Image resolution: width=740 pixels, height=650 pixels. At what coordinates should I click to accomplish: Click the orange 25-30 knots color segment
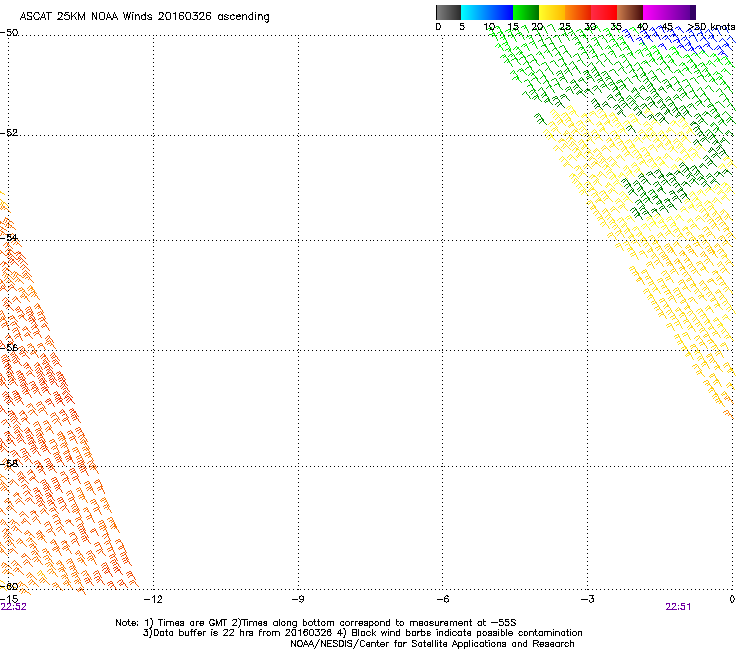(578, 12)
